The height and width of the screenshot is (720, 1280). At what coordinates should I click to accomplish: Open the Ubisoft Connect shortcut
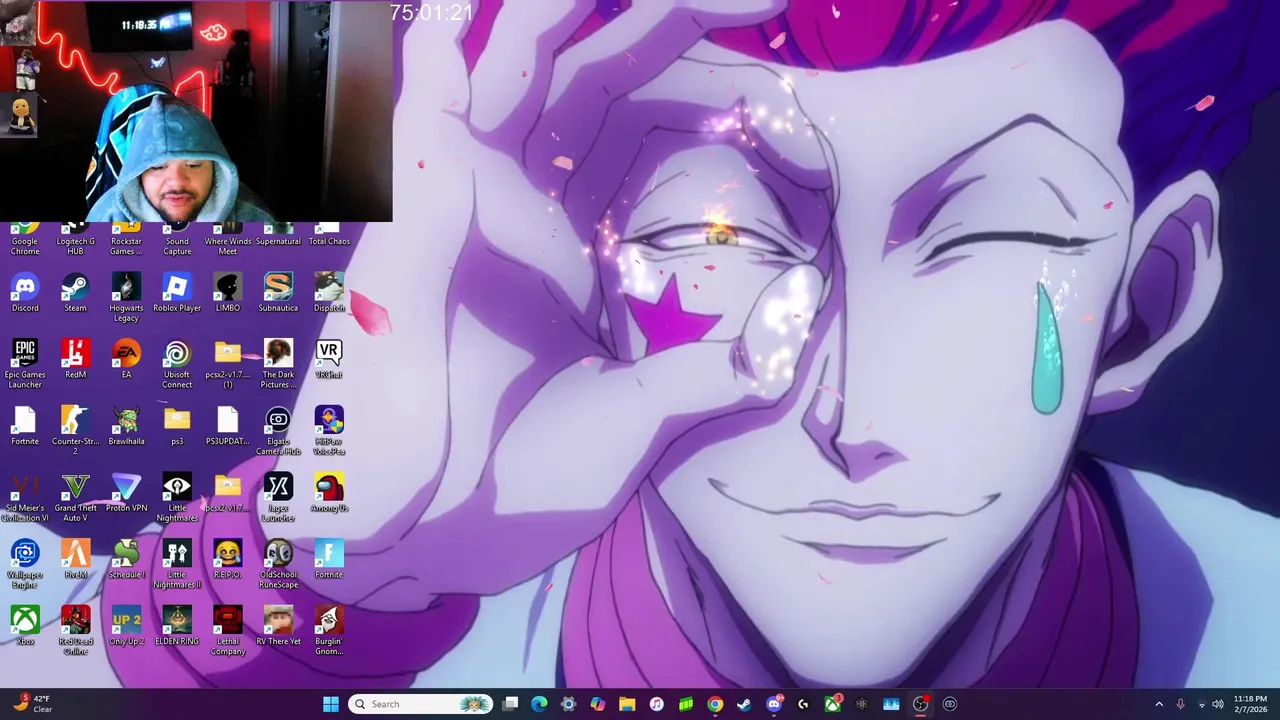coord(177,364)
